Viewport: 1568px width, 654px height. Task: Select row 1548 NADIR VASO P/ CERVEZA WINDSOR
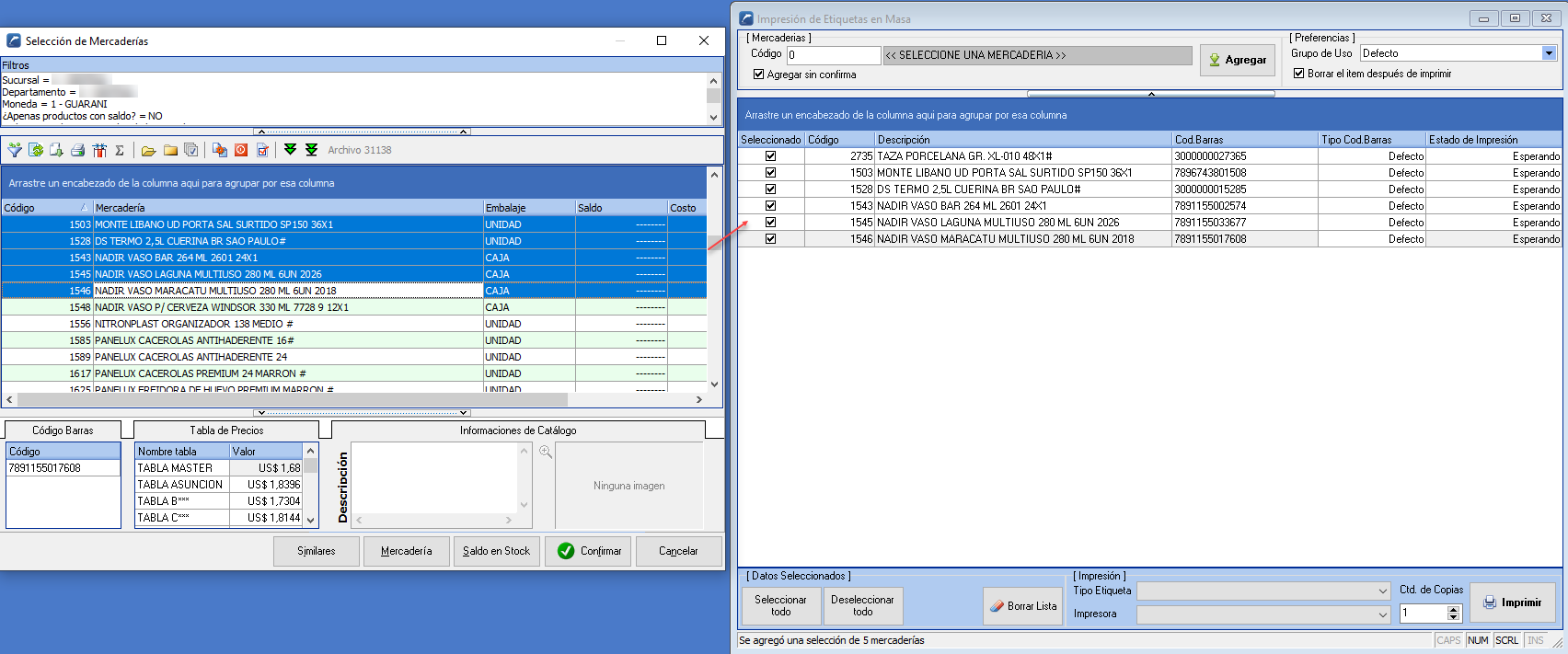coord(354,307)
